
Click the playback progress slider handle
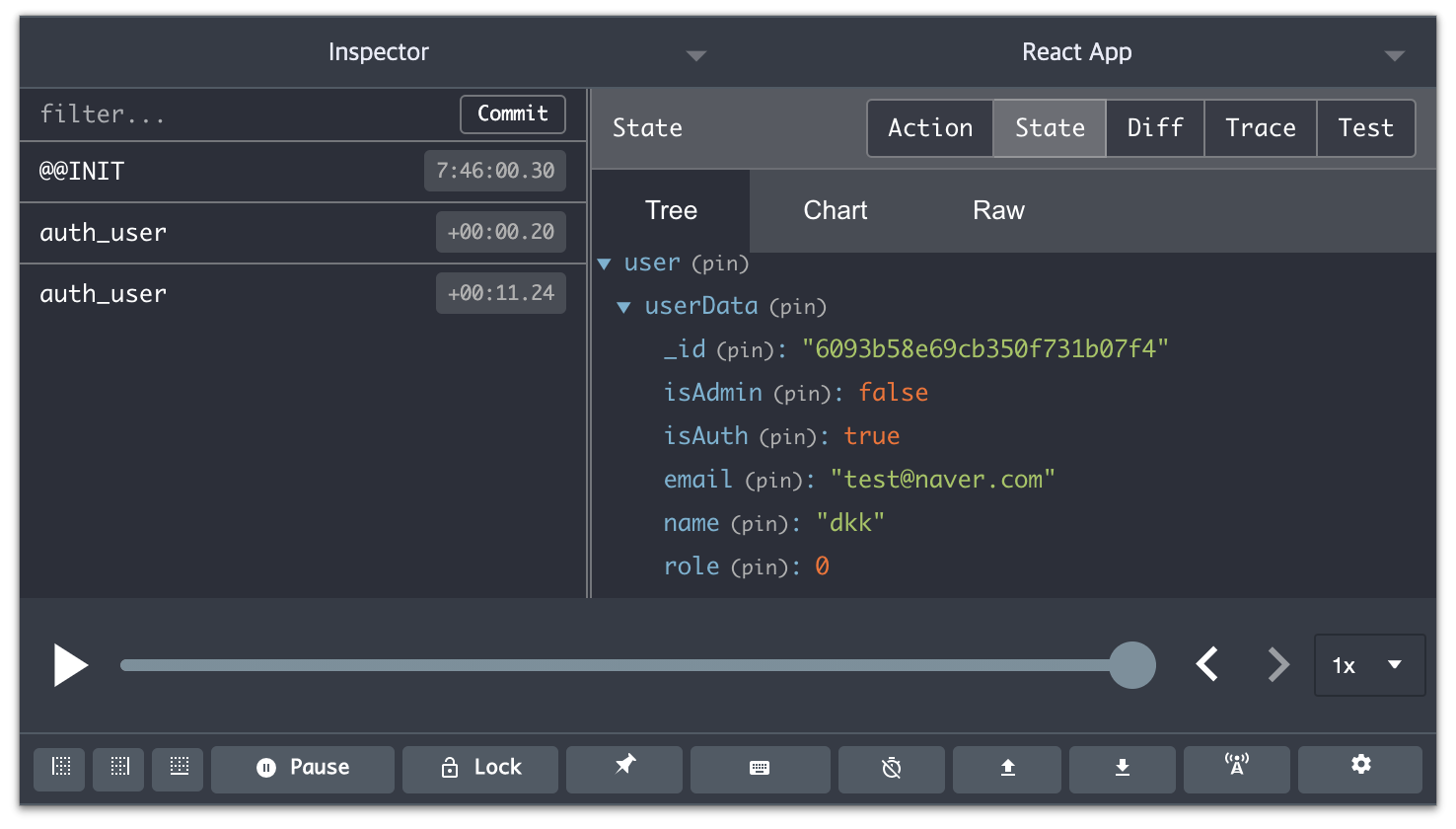[x=1132, y=665]
